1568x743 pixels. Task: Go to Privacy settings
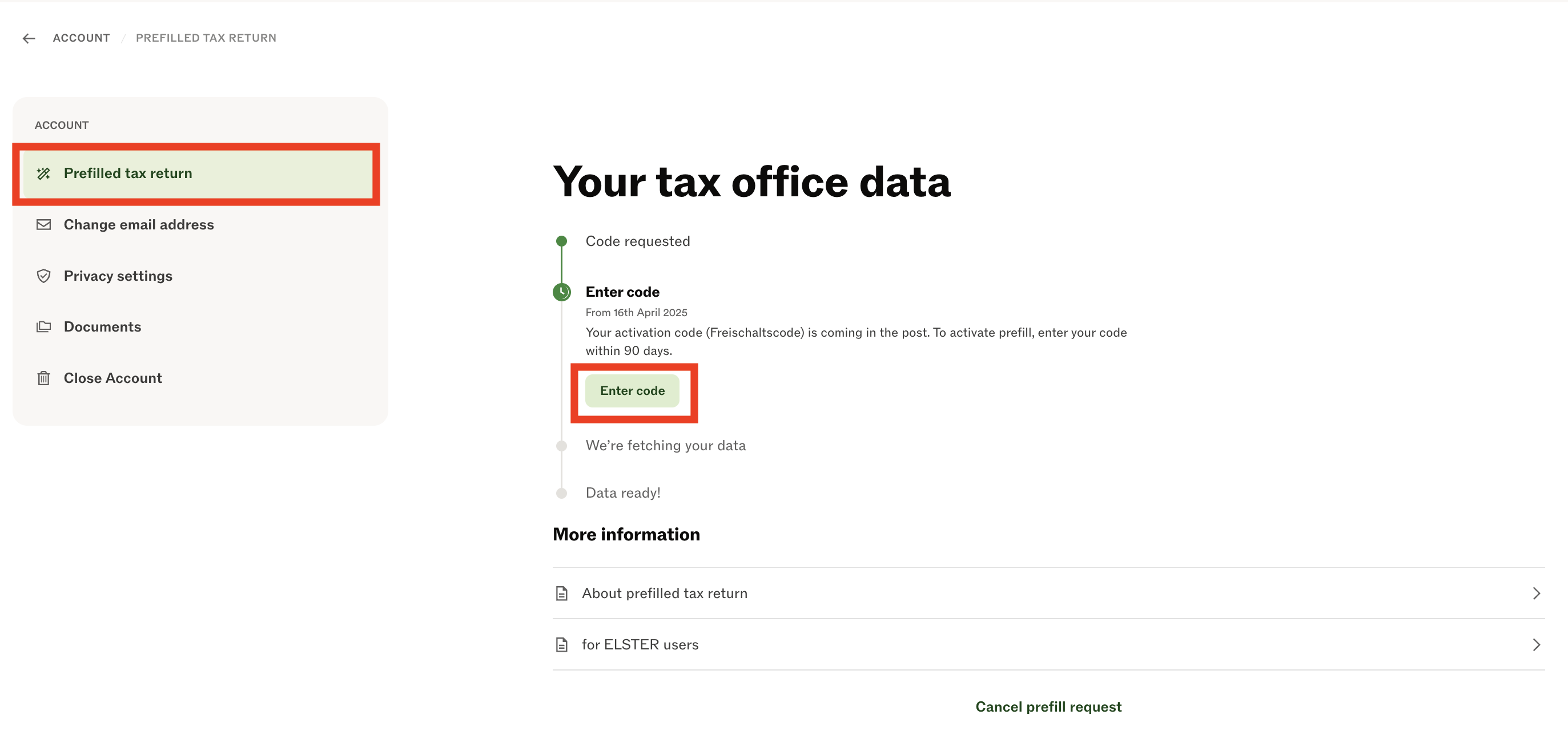[196, 276]
